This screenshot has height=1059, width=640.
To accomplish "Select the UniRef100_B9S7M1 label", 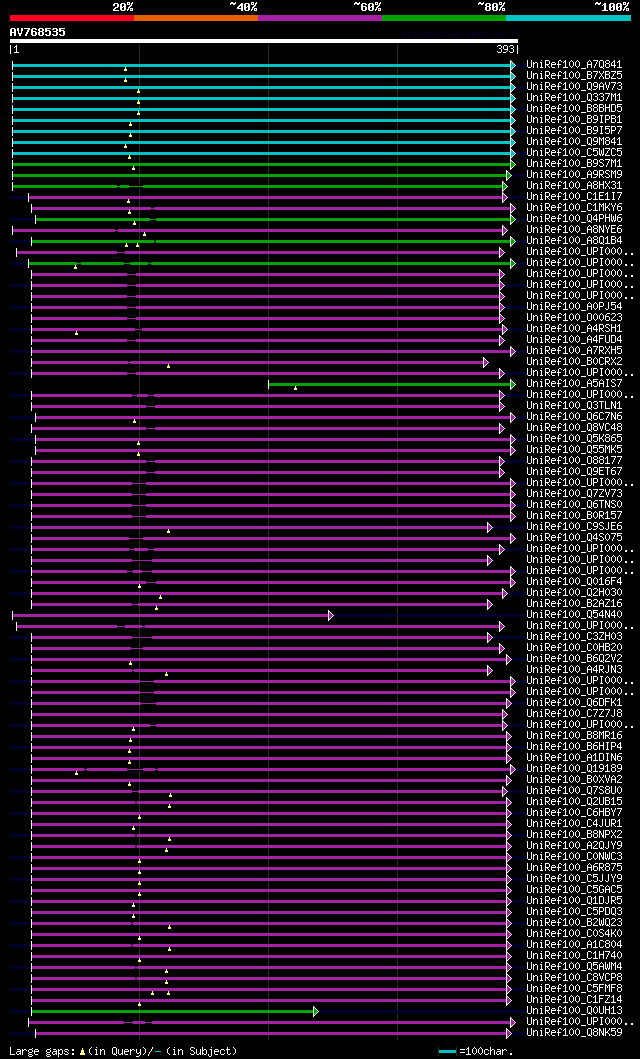I will click(575, 163).
